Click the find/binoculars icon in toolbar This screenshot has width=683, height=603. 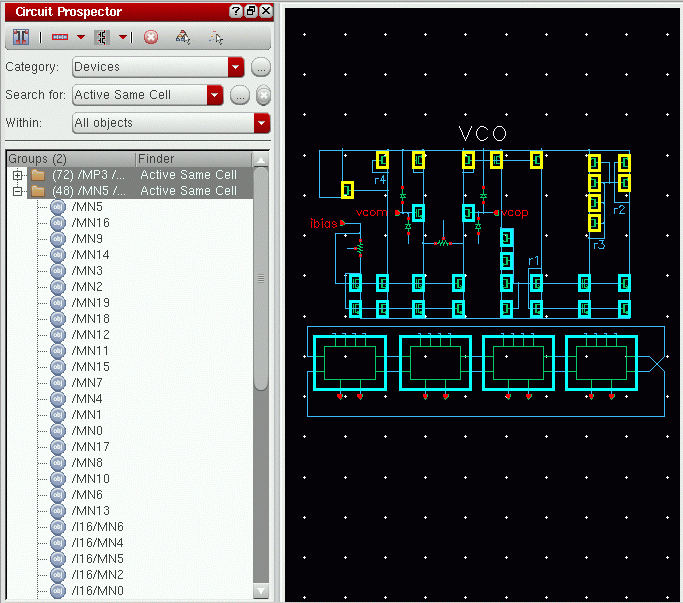click(183, 37)
